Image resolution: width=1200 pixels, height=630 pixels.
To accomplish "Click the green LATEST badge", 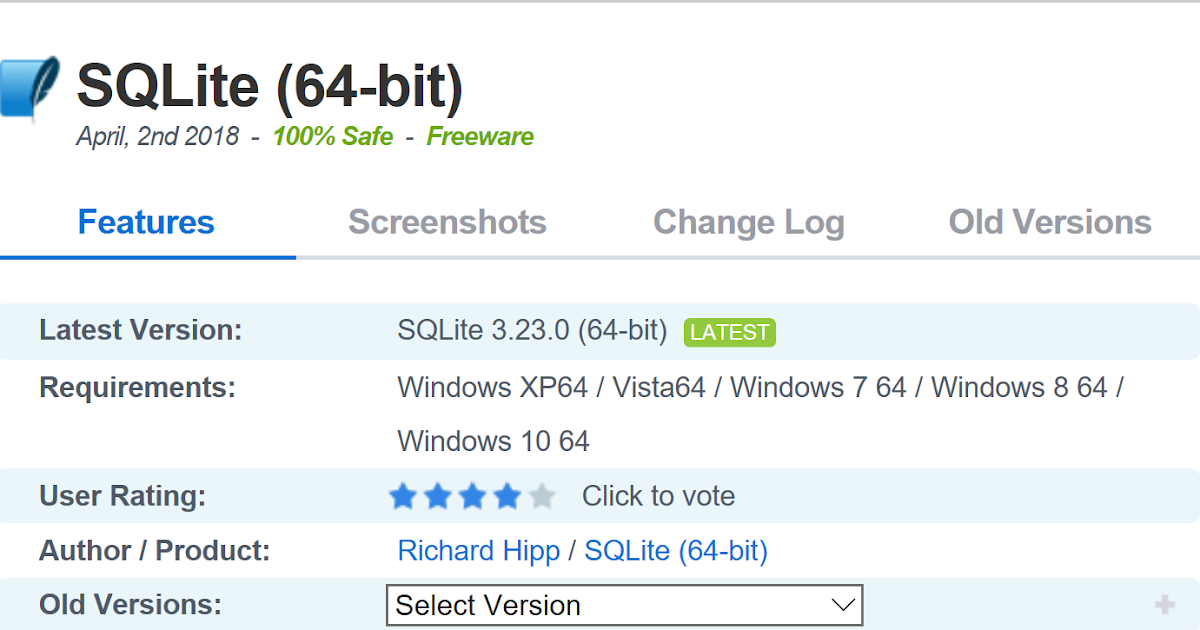I will [729, 332].
